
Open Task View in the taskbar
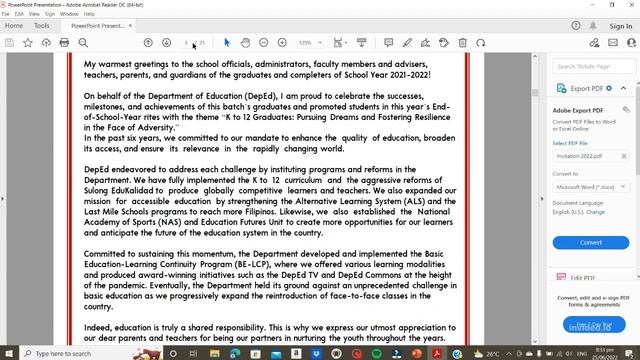click(x=193, y=353)
